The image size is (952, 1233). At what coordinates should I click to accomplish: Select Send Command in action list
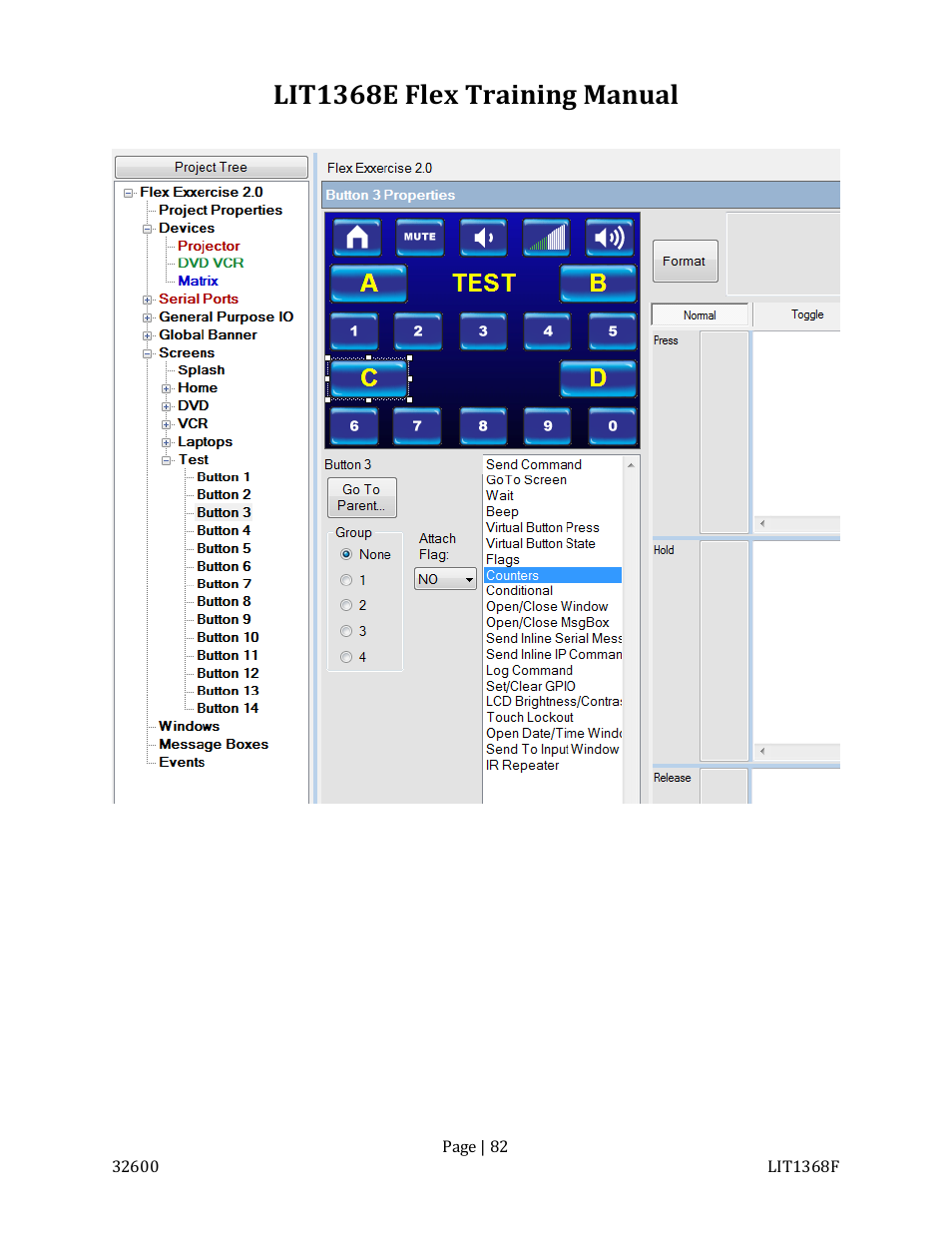pos(534,464)
